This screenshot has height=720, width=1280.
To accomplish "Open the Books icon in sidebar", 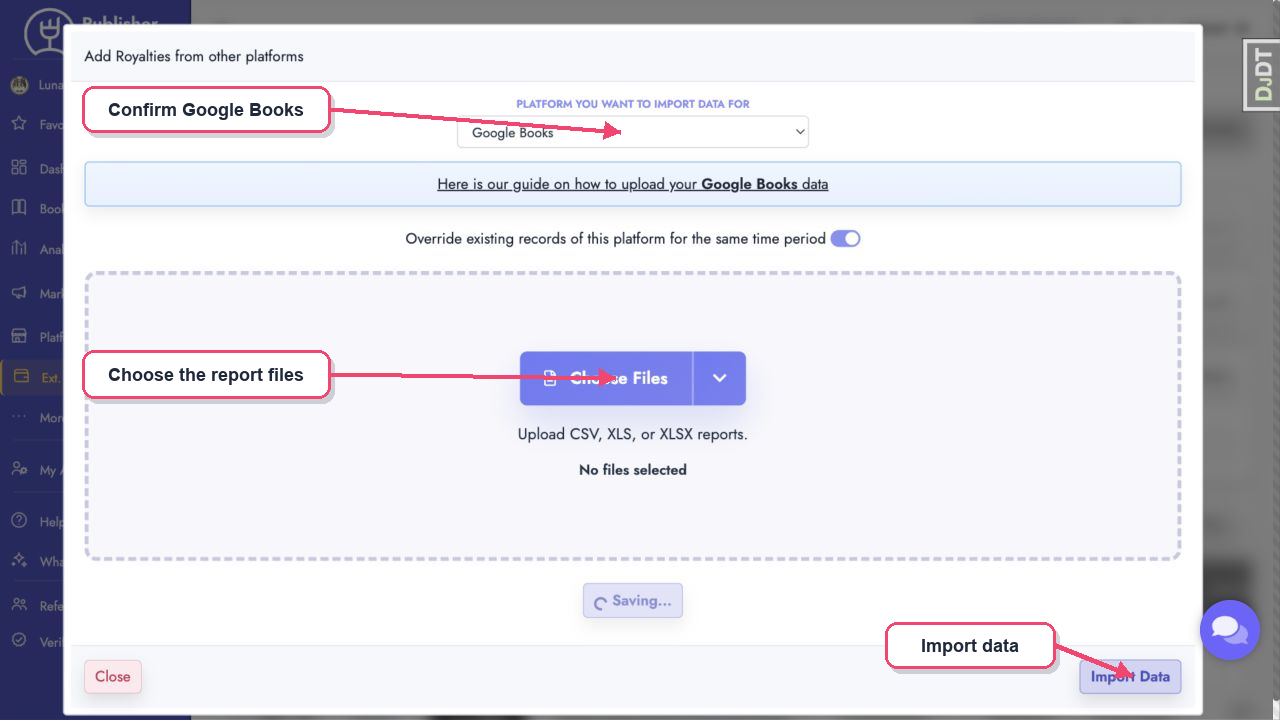I will 19,208.
